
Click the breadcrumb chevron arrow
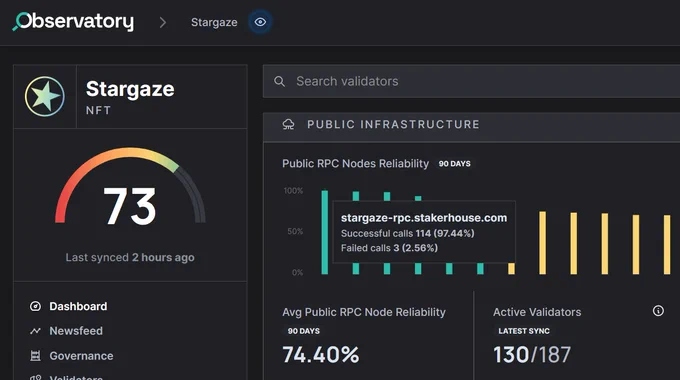pyautogui.click(x=163, y=22)
